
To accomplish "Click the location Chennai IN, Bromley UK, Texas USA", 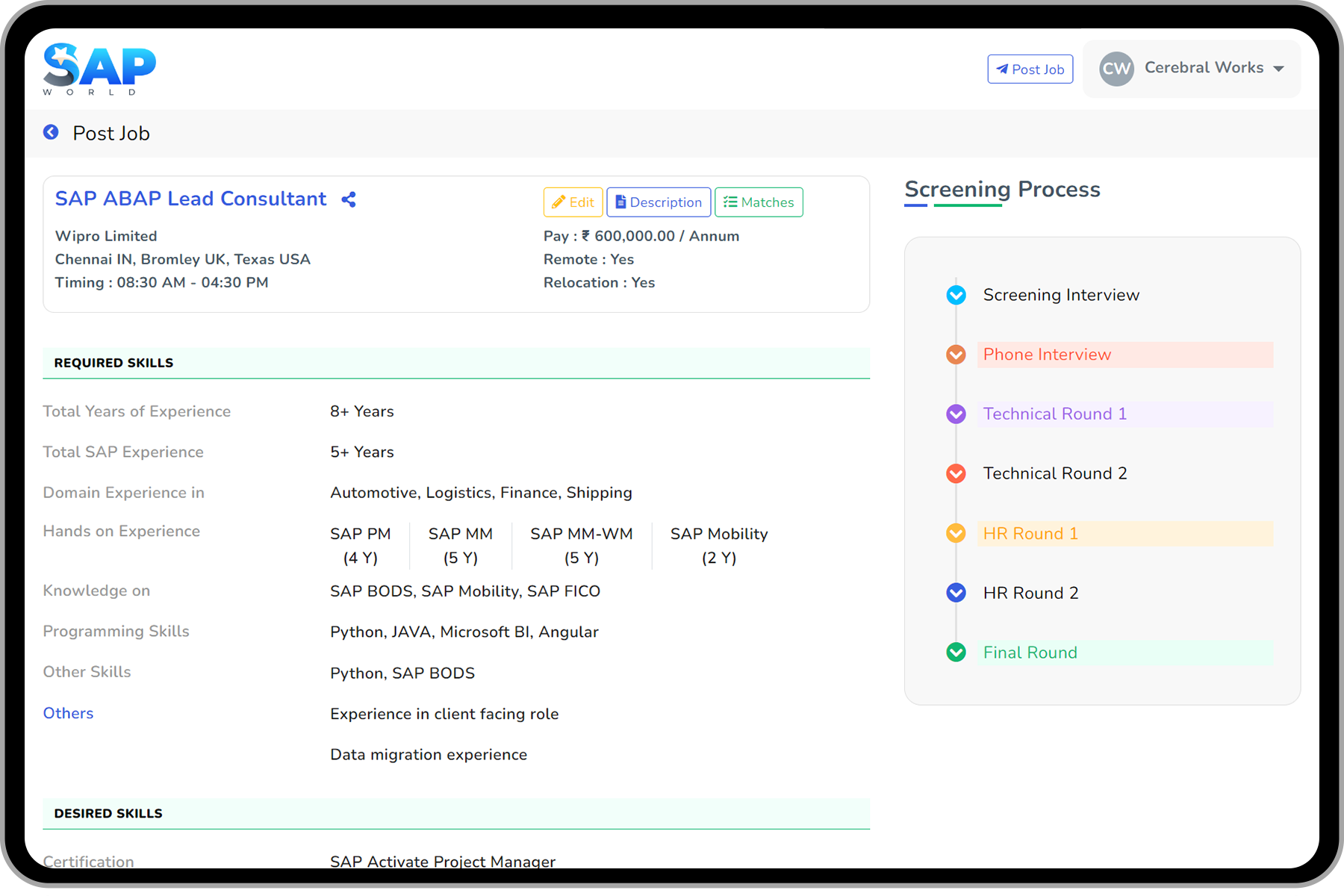I will (x=183, y=259).
